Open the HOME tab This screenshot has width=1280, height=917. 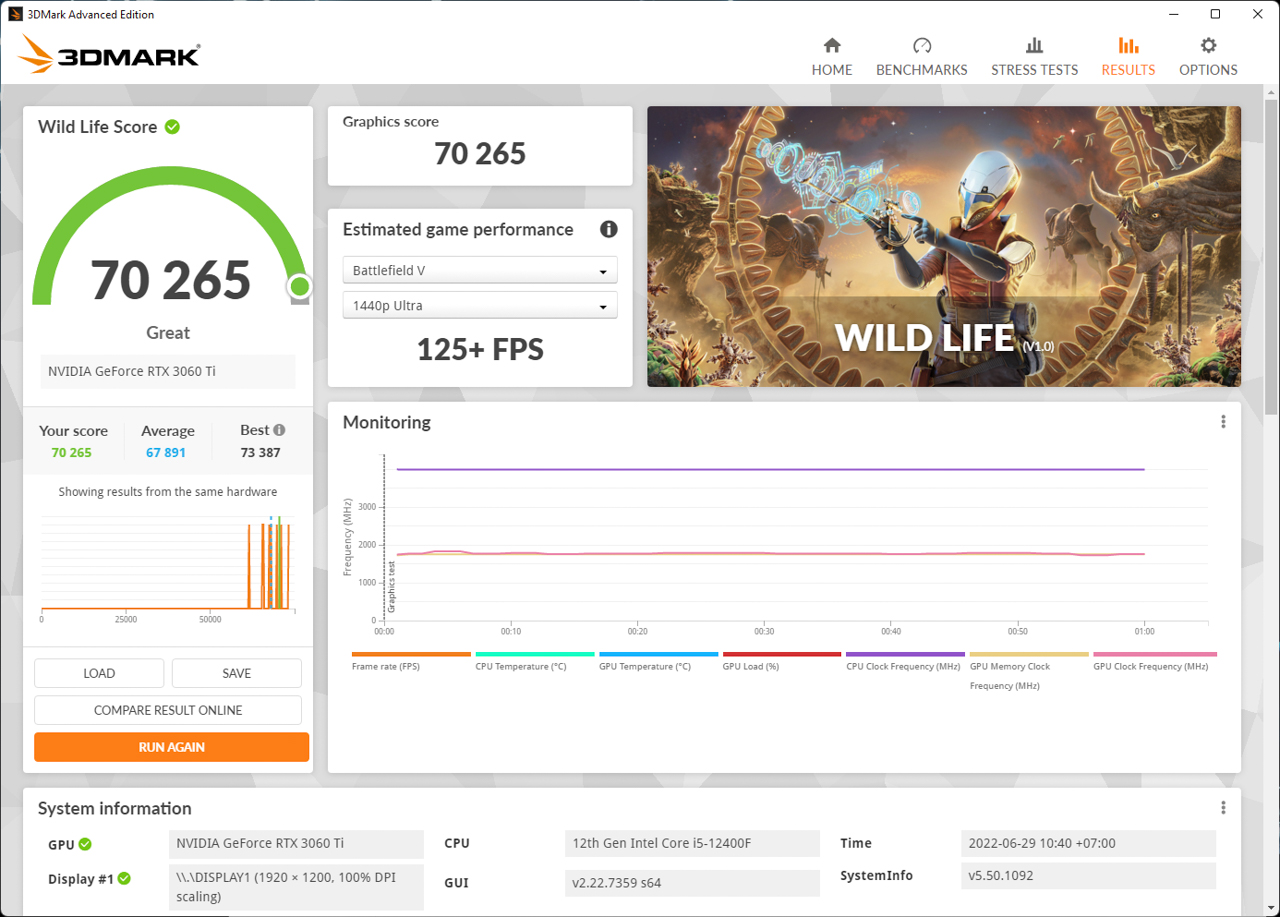click(832, 57)
